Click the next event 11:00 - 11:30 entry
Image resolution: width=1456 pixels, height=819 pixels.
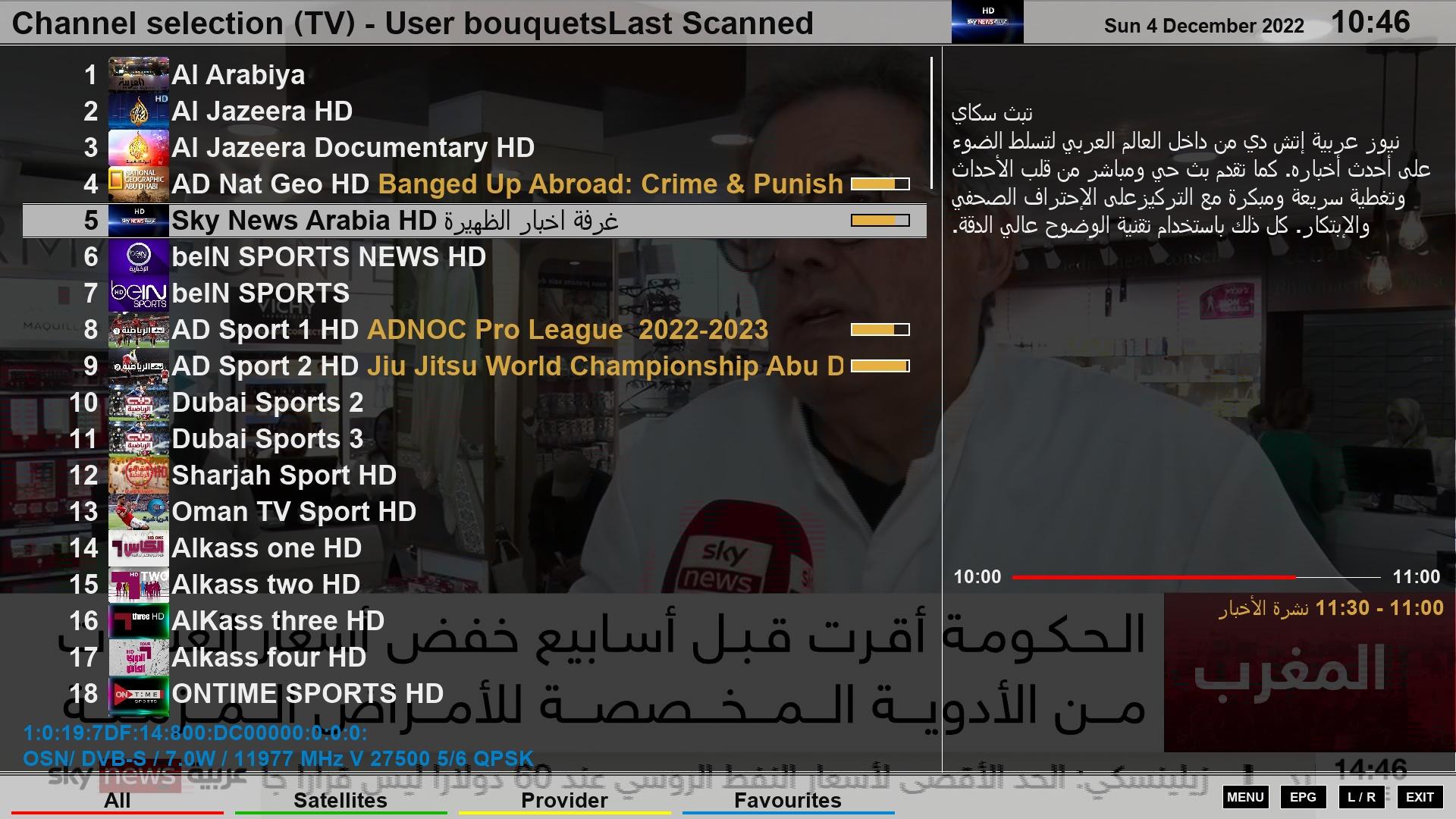point(1332,608)
